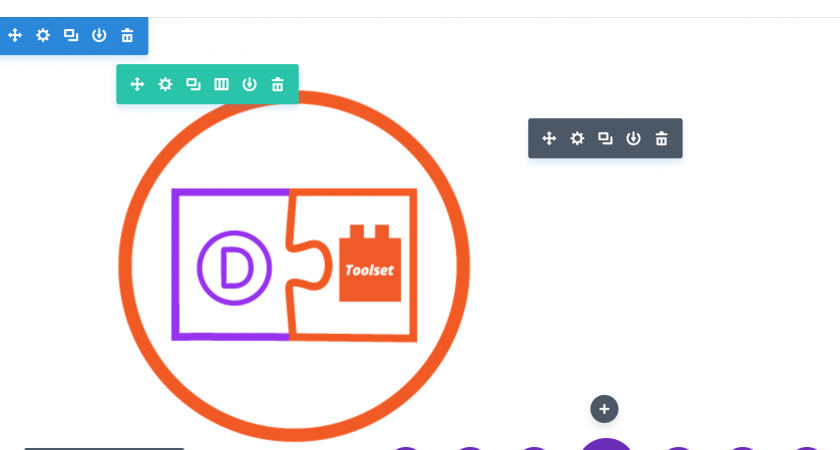The height and width of the screenshot is (450, 840).
Task: Click the move icon in green row toolbar
Action: (137, 84)
